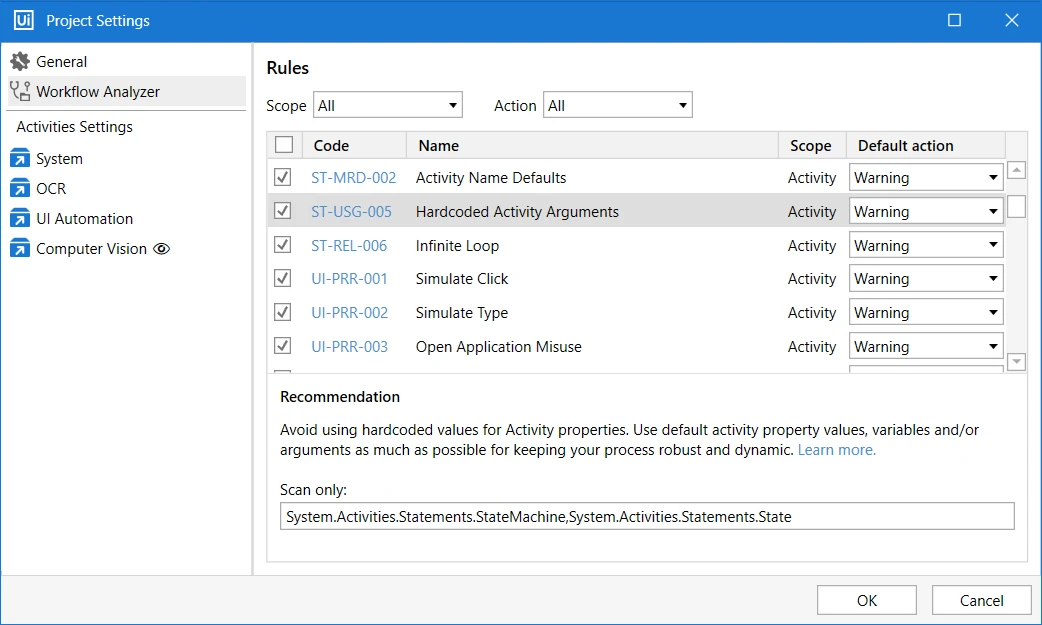Select the Activity Name Defaults rule name
Screen dimensions: 1042x625
pos(491,178)
